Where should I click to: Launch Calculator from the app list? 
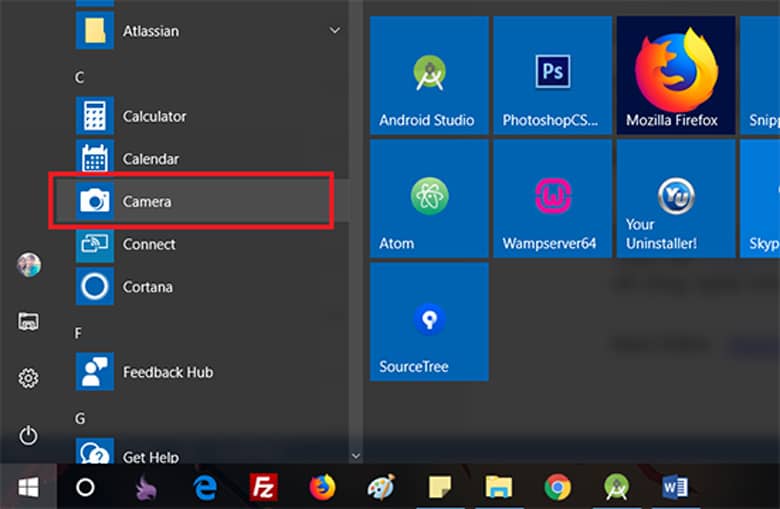[190, 116]
